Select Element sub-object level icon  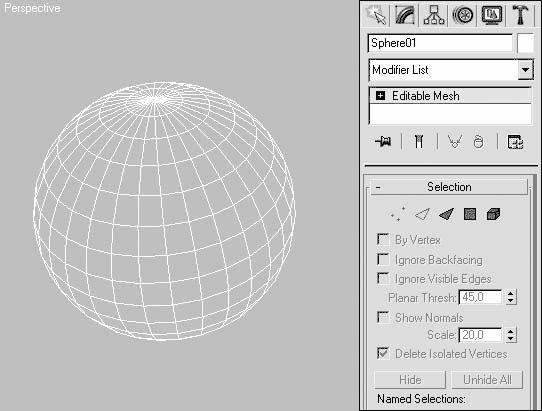[x=493, y=214]
